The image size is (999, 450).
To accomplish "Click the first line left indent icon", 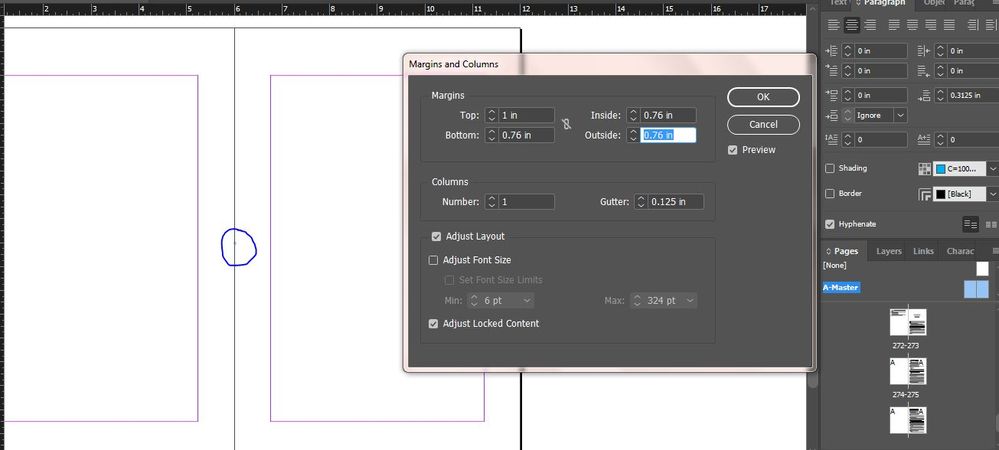I will (x=832, y=71).
